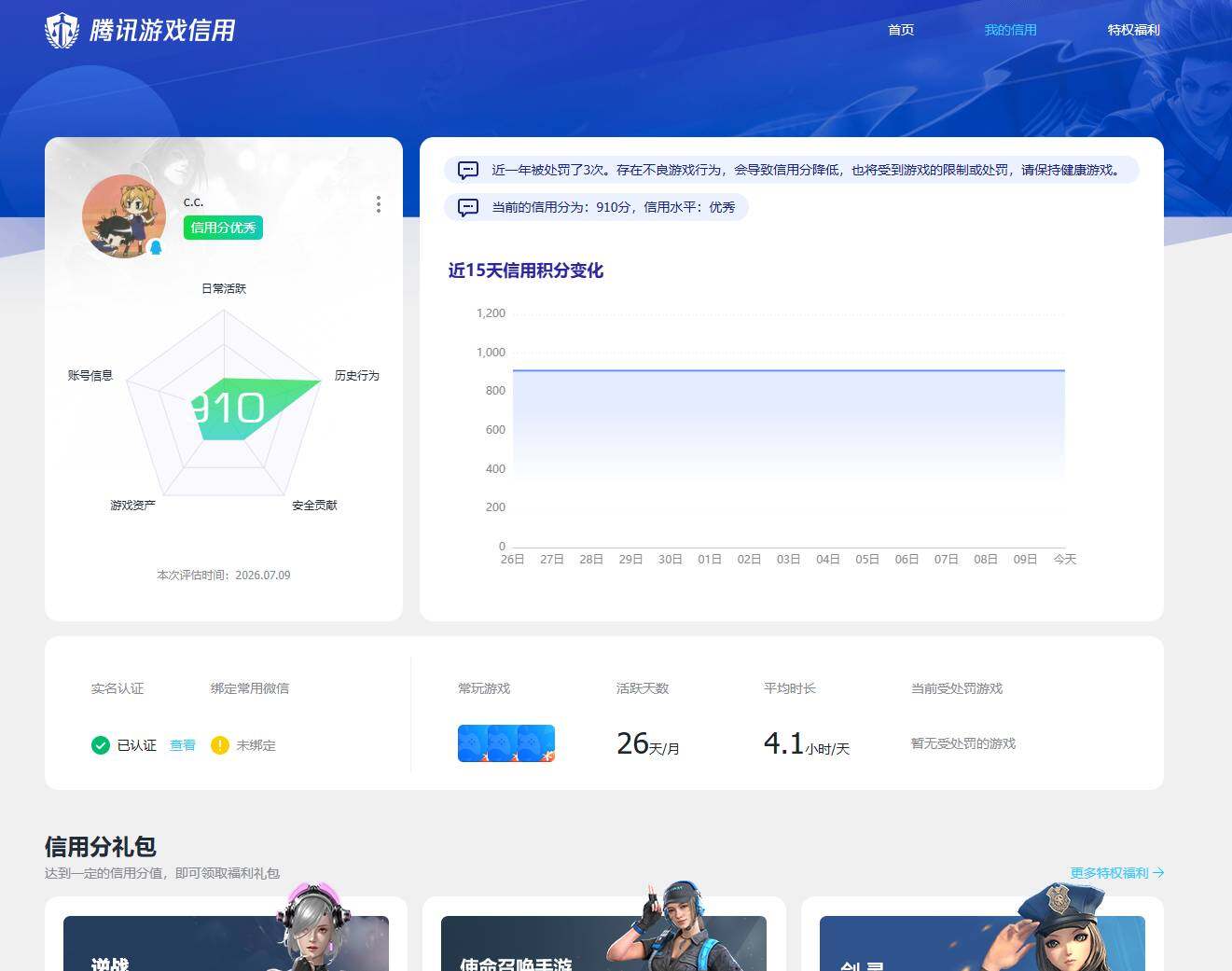The image size is (1232, 971).
Task: Click the 近15天信用积分变化 chart heading
Action: click(526, 270)
